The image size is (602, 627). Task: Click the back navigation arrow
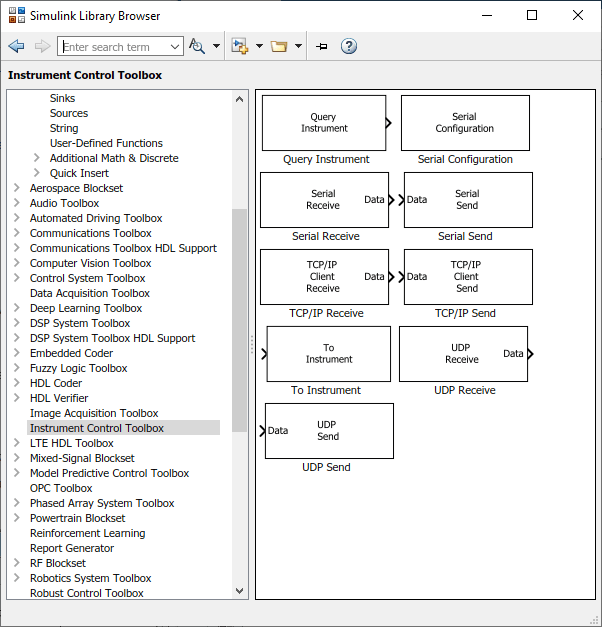16,46
